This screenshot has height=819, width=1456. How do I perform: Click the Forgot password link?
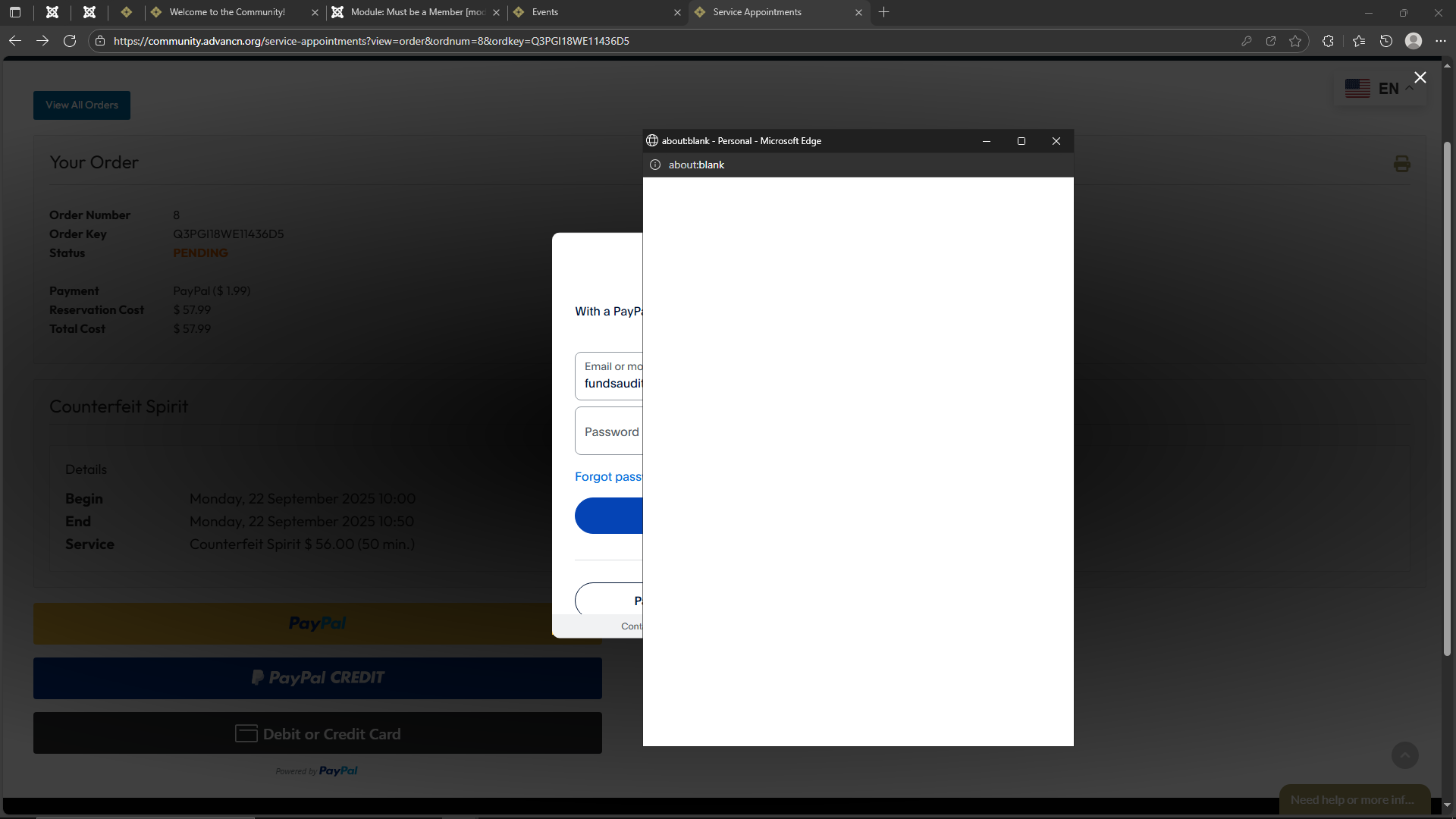[x=608, y=477]
